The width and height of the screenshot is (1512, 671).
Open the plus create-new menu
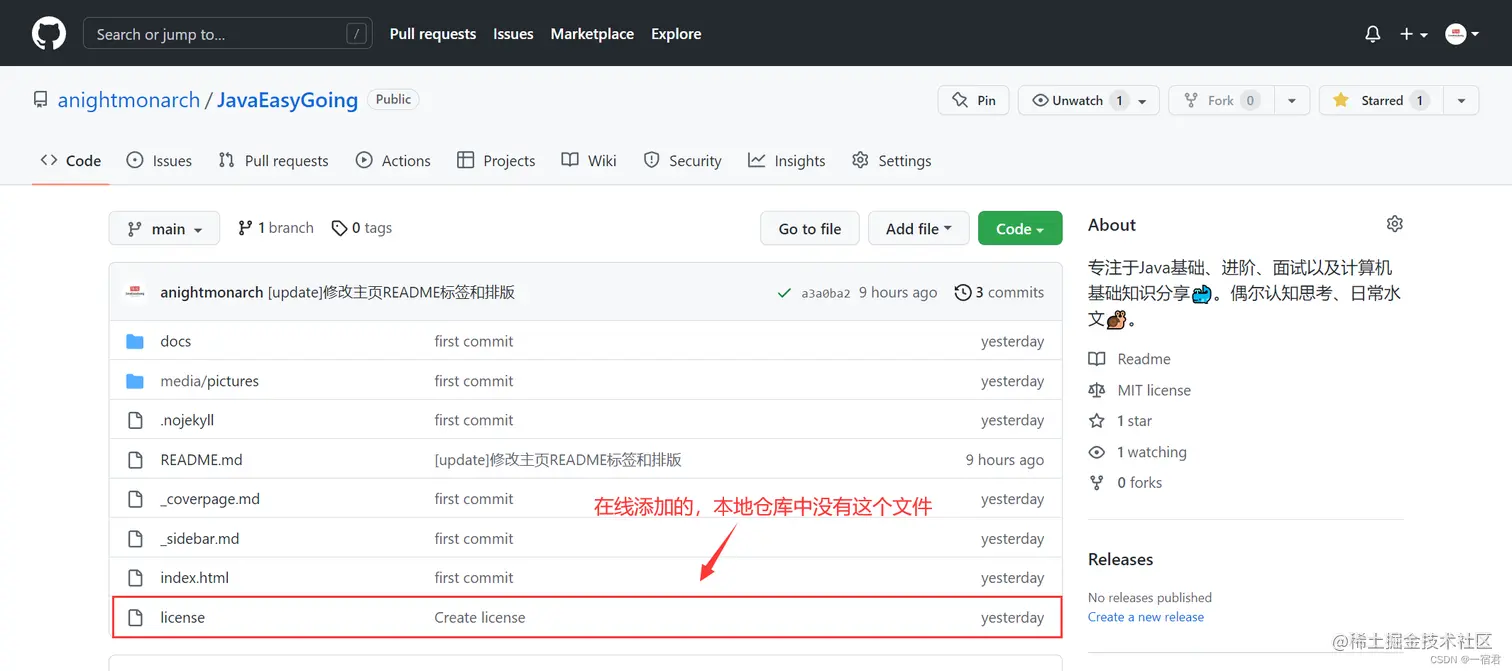(1413, 34)
